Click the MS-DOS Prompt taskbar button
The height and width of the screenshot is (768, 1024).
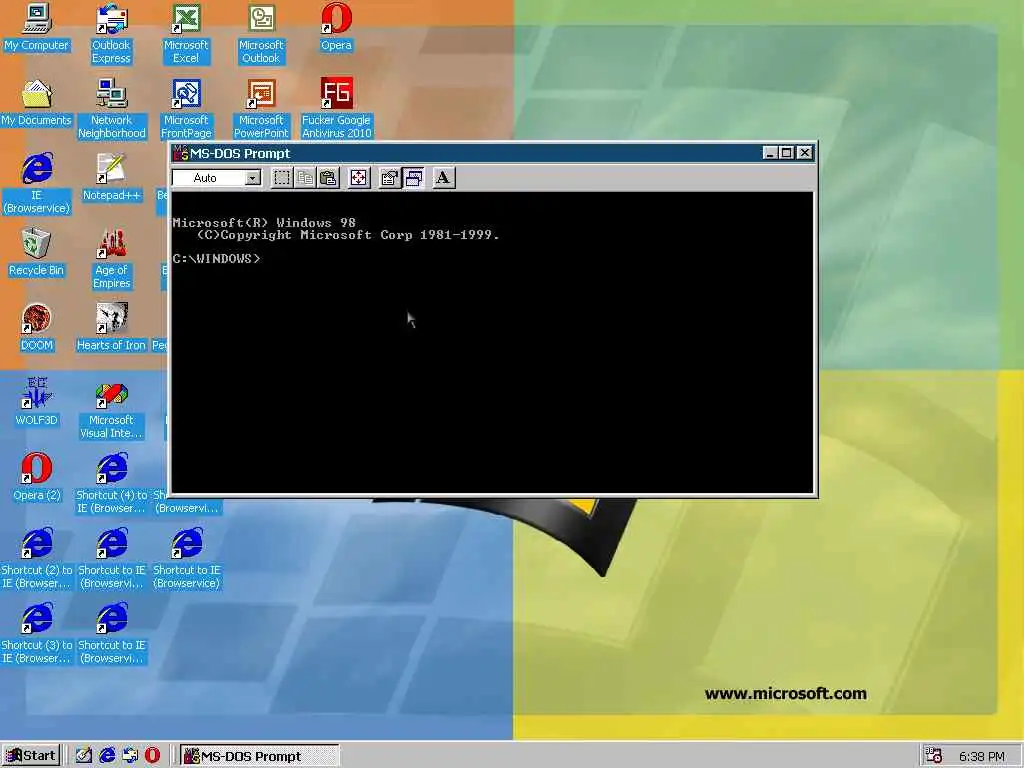260,756
